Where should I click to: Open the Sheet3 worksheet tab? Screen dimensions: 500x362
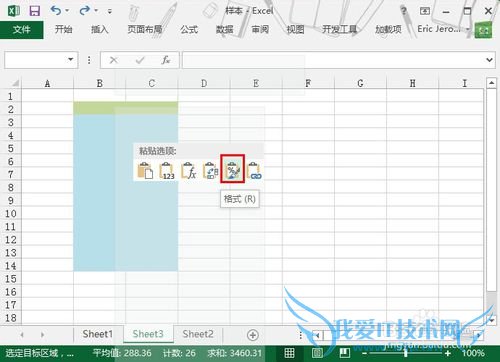pyautogui.click(x=148, y=334)
